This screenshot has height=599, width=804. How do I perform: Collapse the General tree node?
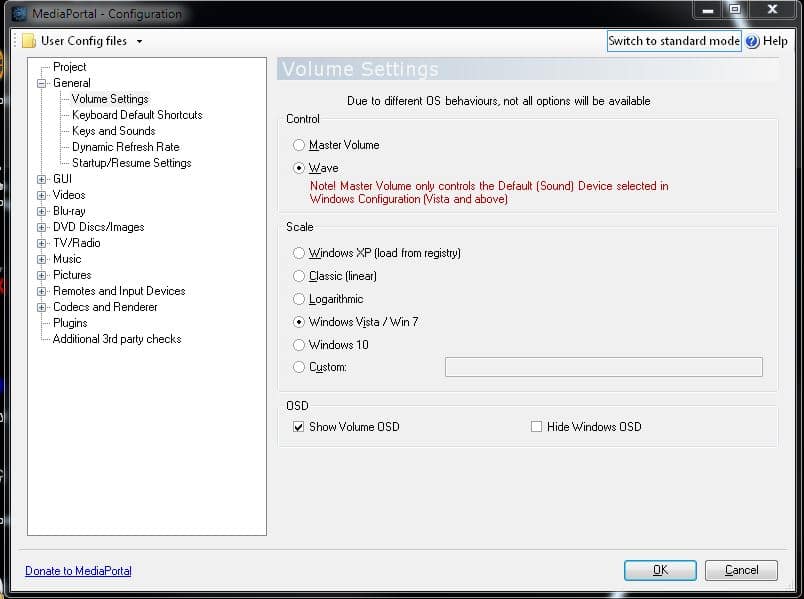click(41, 83)
